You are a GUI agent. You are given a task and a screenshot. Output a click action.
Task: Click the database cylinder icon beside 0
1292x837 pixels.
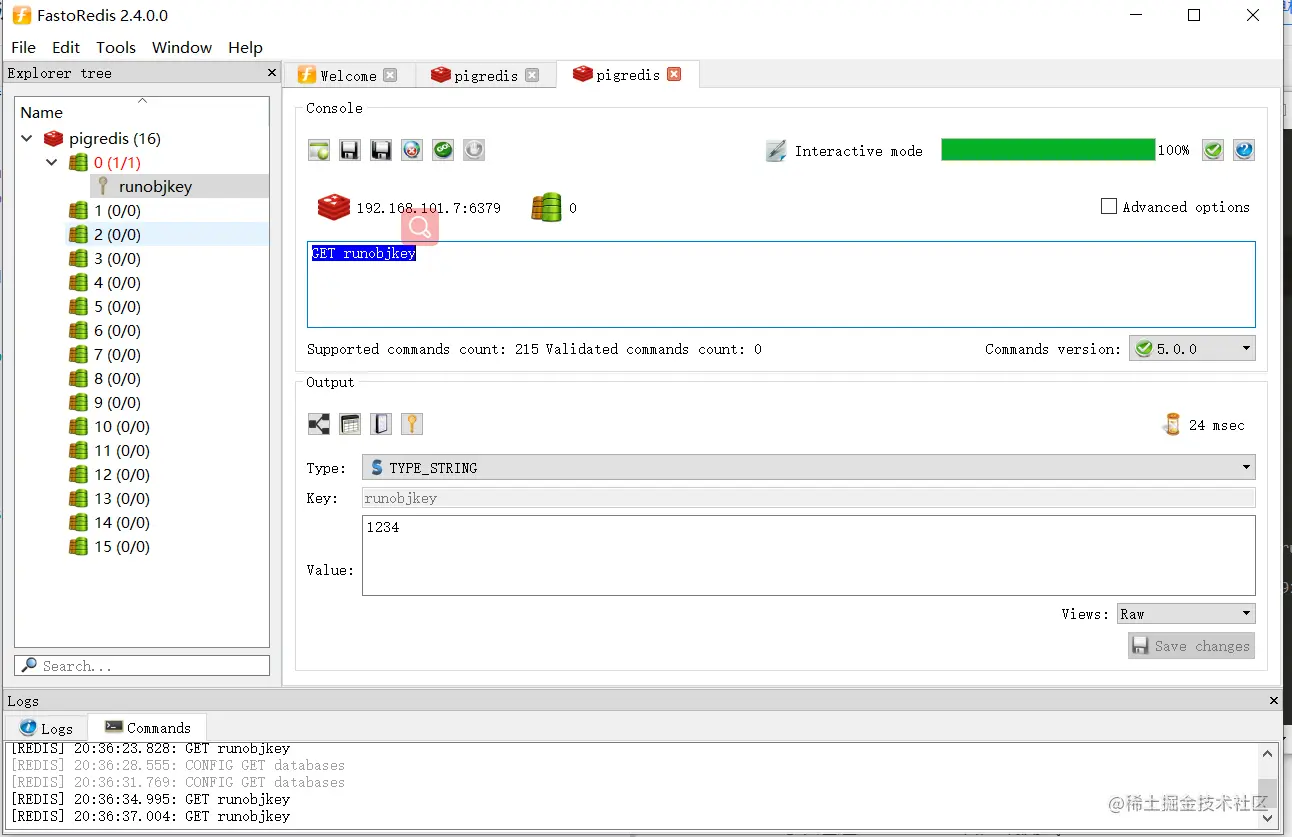coord(546,207)
